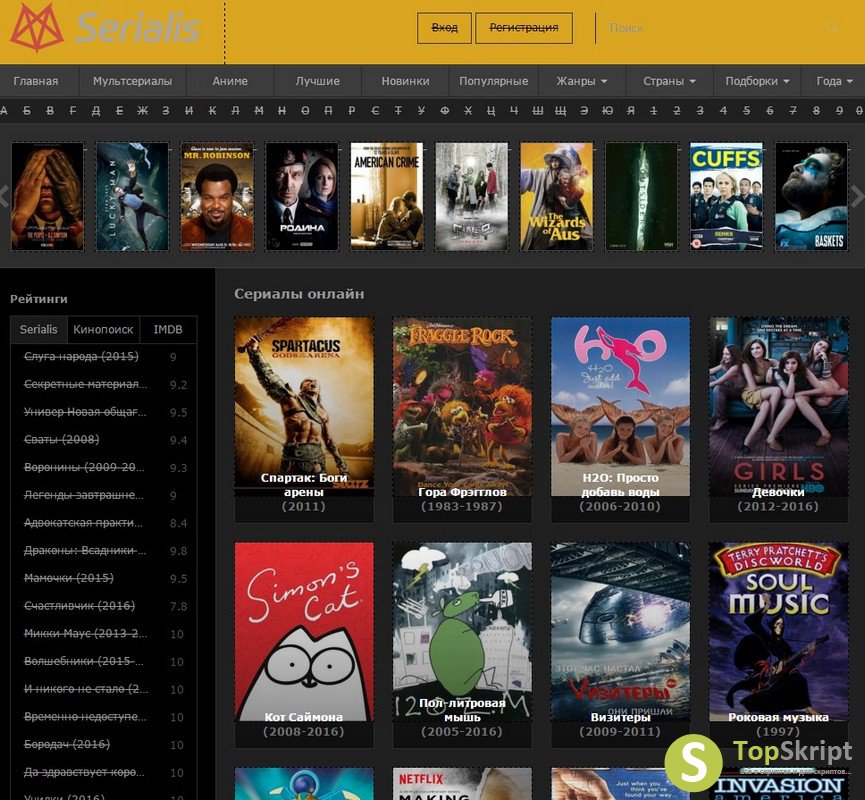Switch to the IMDB ratings tab

(x=167, y=329)
